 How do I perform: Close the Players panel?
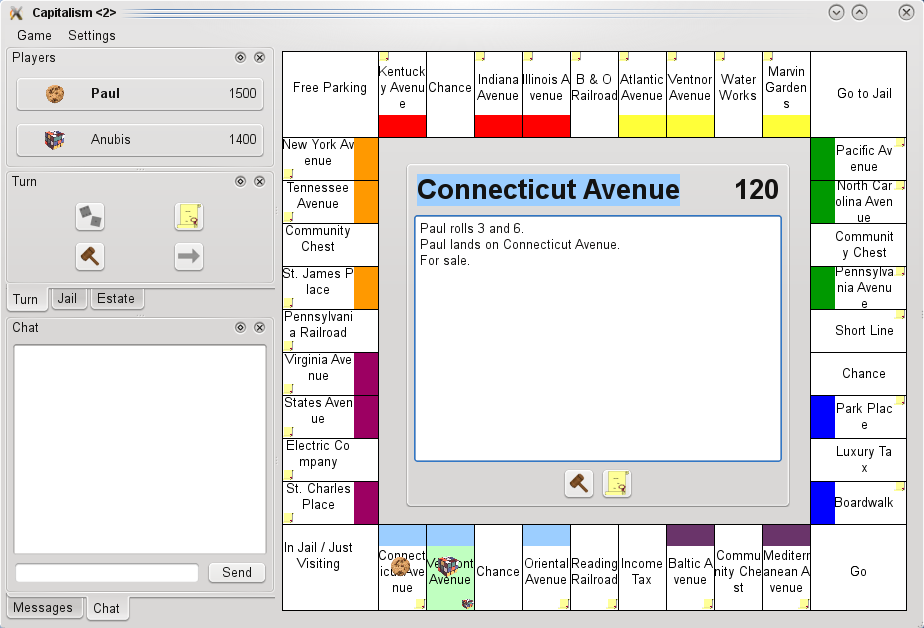(x=259, y=57)
